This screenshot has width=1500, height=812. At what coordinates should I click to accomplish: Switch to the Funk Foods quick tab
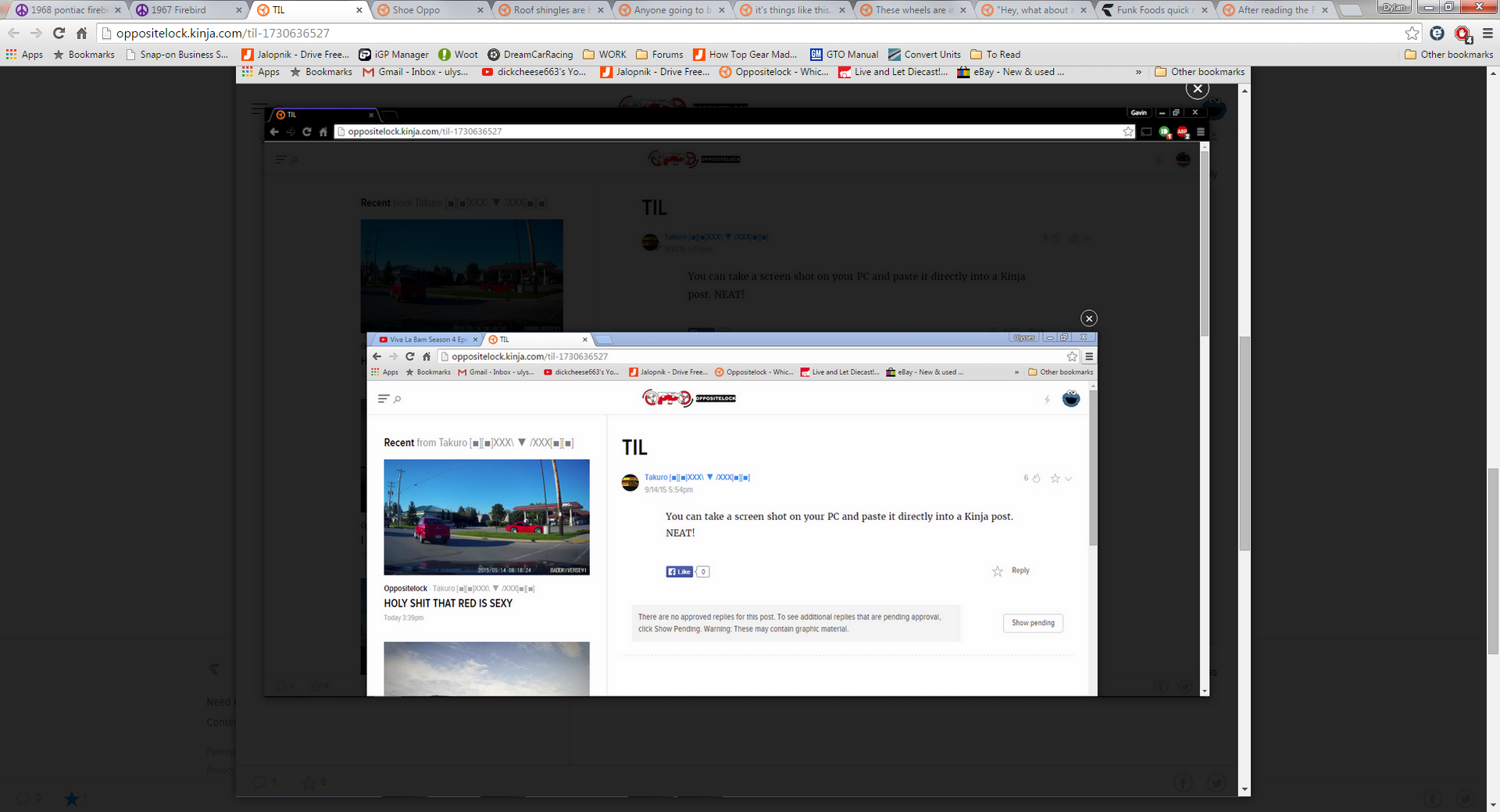coord(1154,10)
